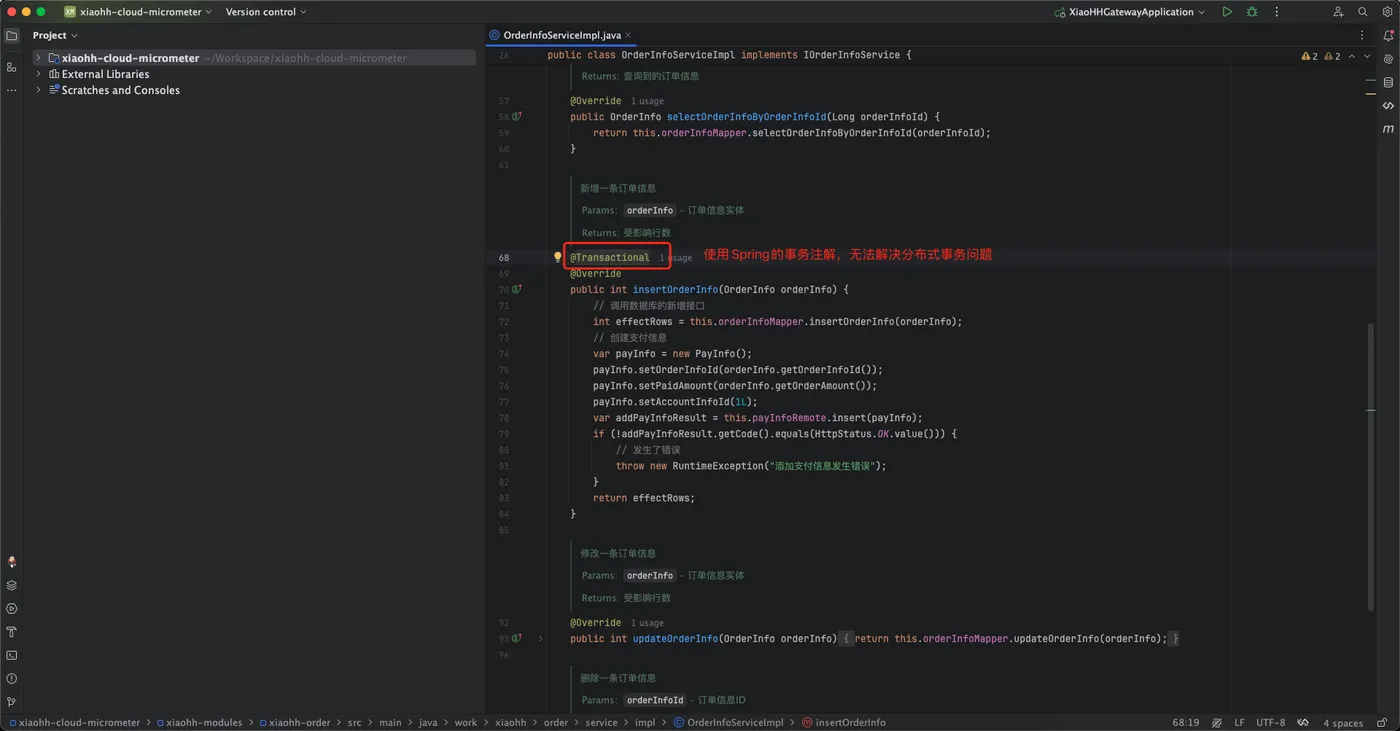The width and height of the screenshot is (1400, 731).
Task: Change indent setting 4 spaces
Action: click(1343, 722)
